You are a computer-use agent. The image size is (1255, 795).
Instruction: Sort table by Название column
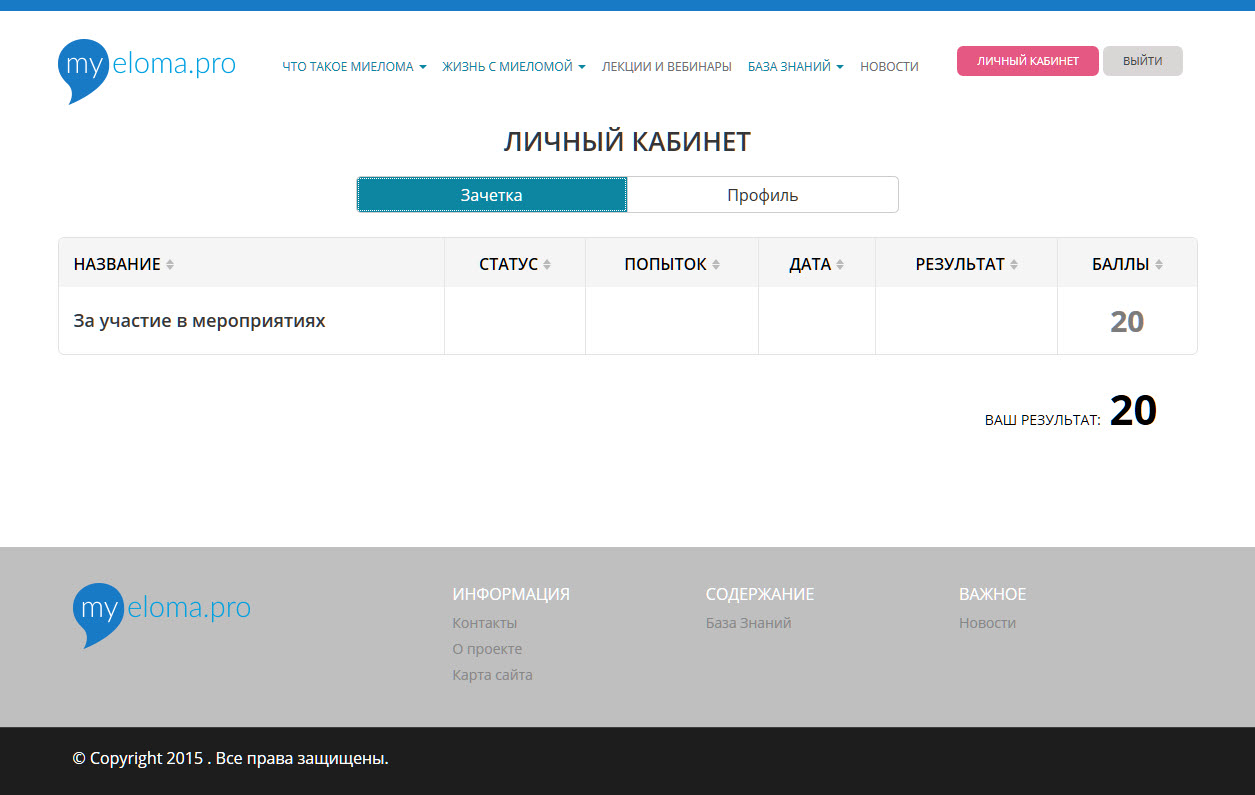tap(123, 264)
